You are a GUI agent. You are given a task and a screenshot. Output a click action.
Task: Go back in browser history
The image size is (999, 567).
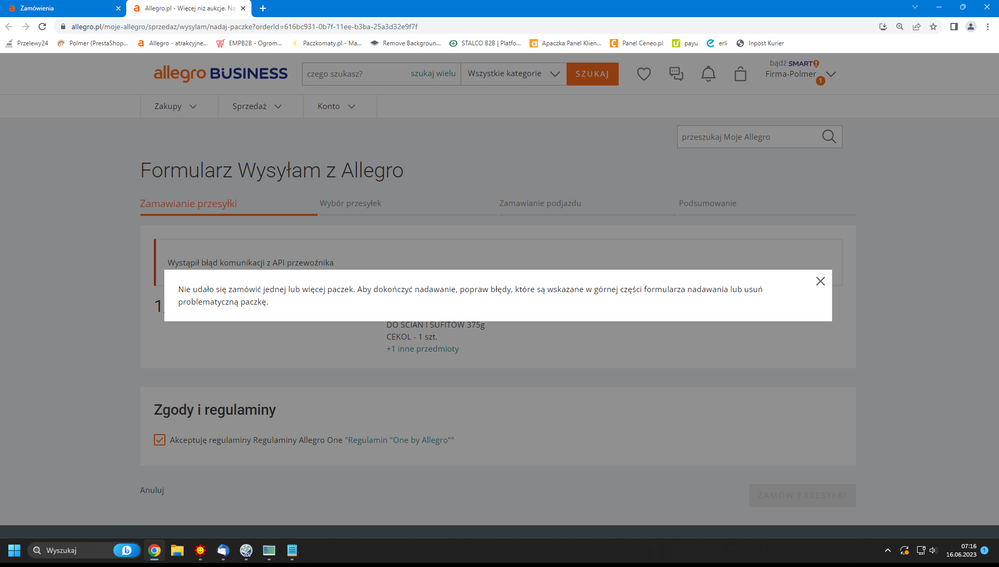pos(9,27)
